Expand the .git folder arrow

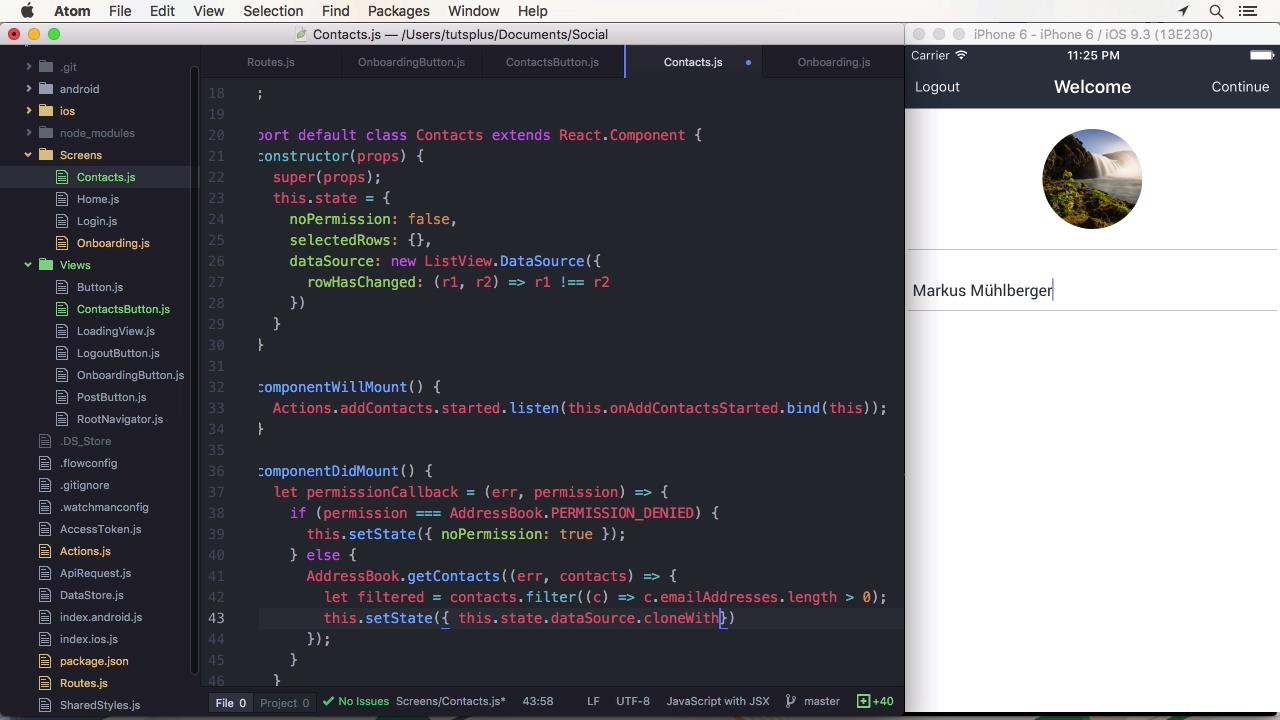29,67
